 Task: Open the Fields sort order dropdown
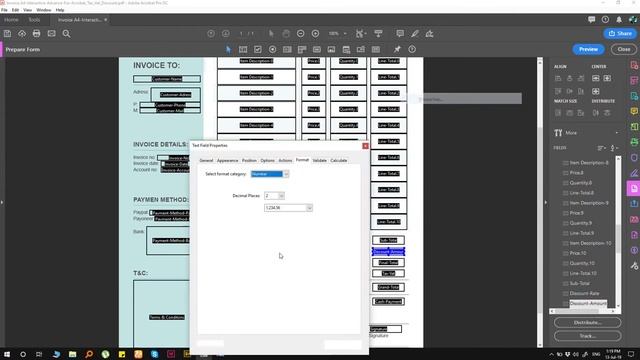[x=602, y=148]
